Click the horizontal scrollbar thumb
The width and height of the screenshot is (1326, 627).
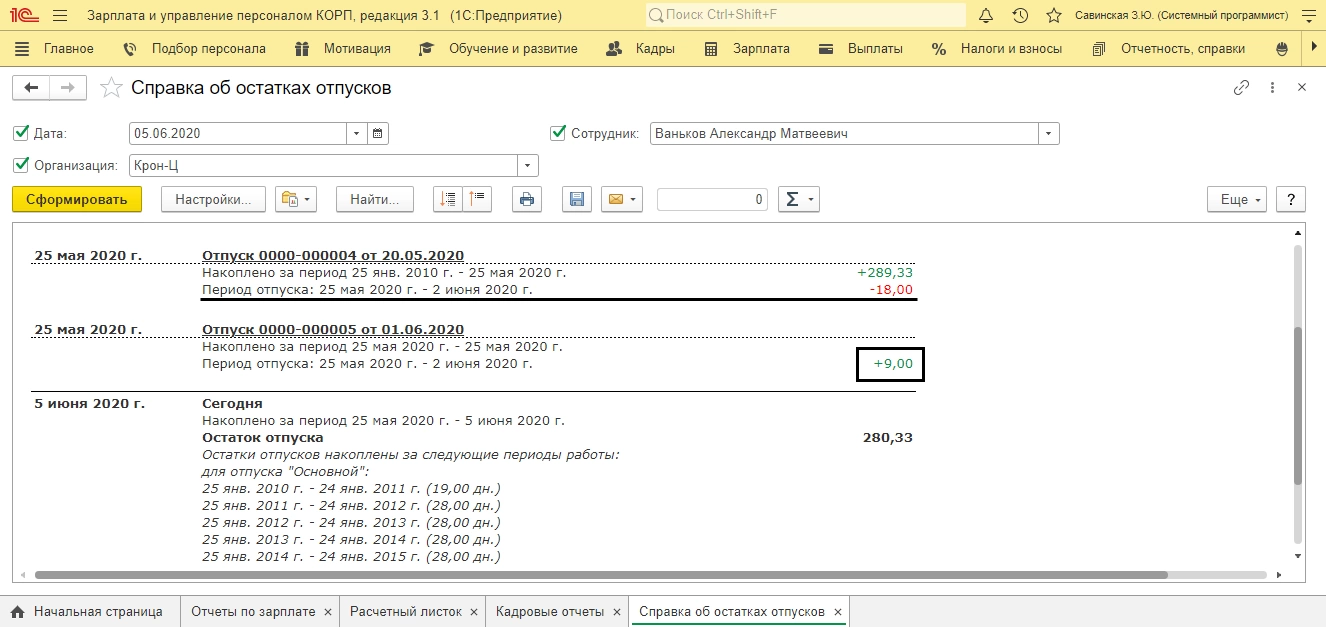point(601,575)
